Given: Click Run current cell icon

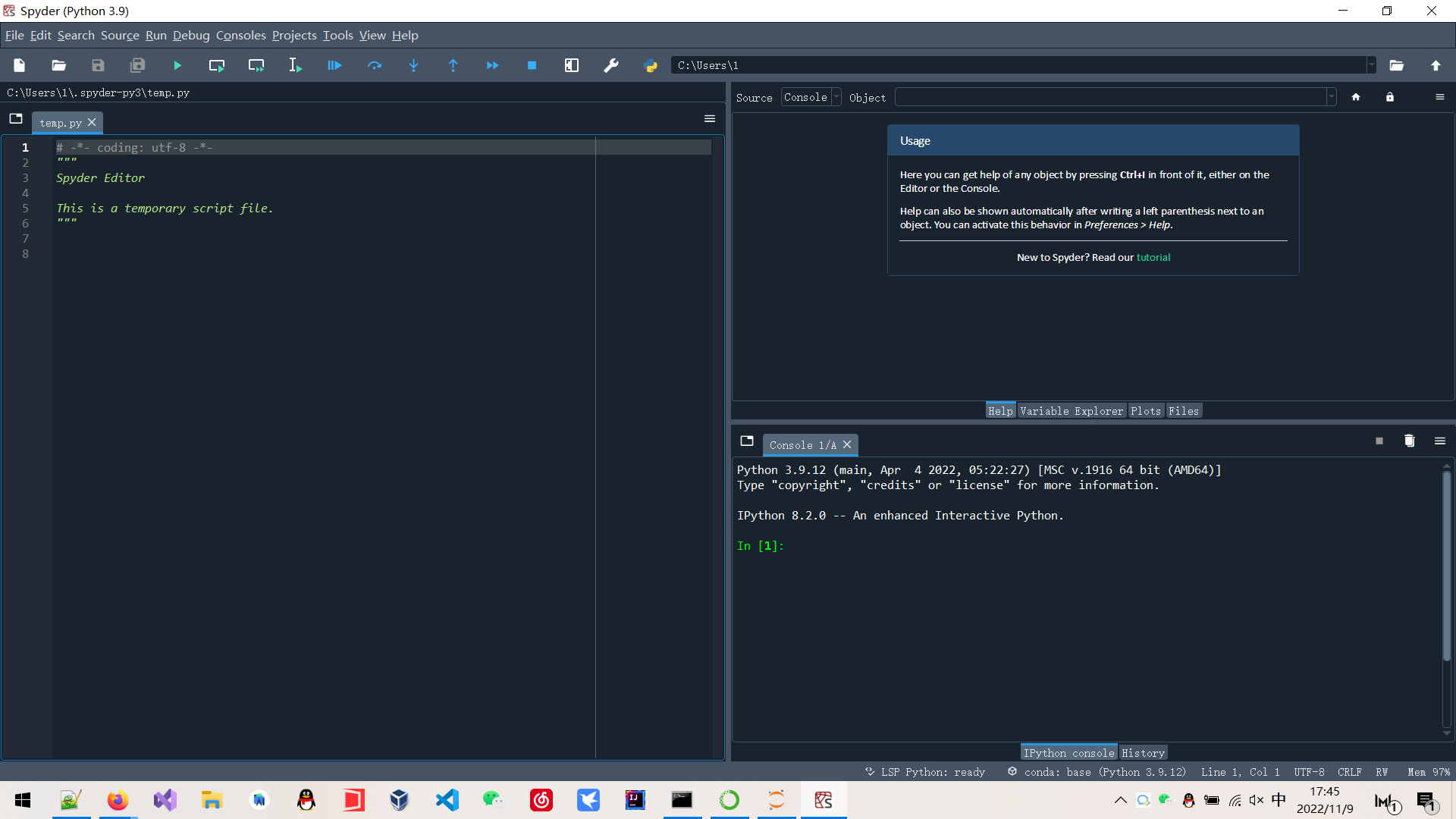Looking at the screenshot, I should (x=217, y=66).
